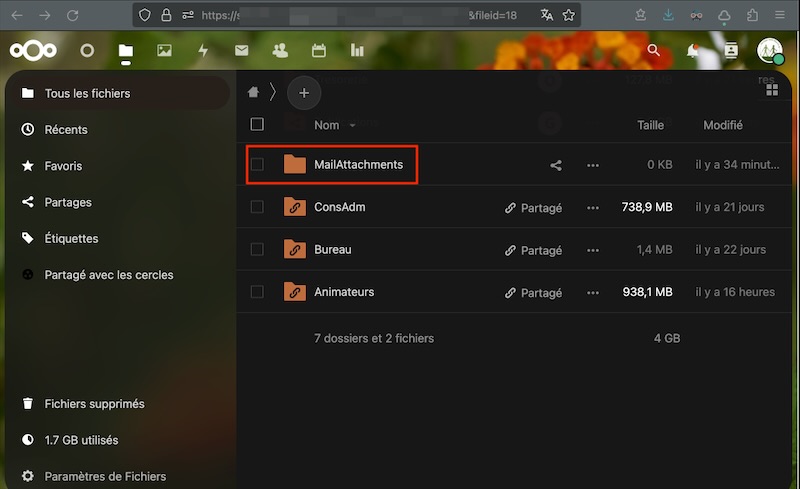This screenshot has width=800, height=489.
Task: Select Récents in the sidebar
Action: point(66,130)
